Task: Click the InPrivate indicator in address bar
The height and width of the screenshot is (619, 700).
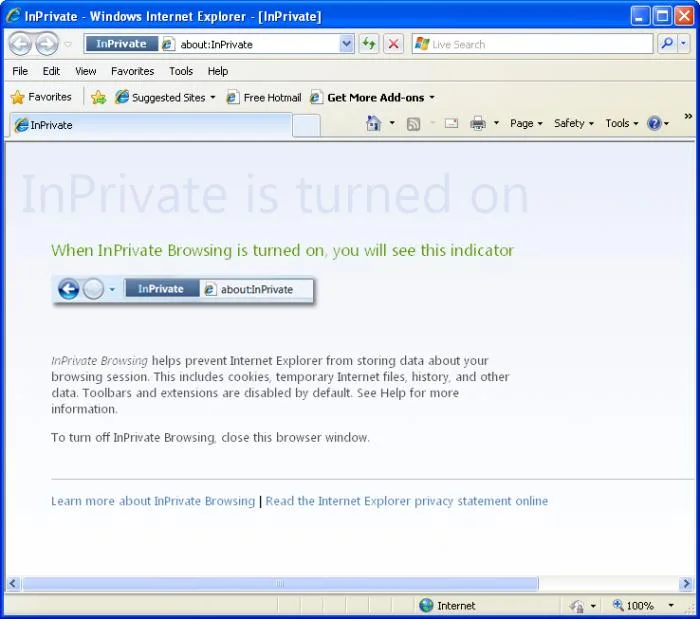Action: pos(121,44)
